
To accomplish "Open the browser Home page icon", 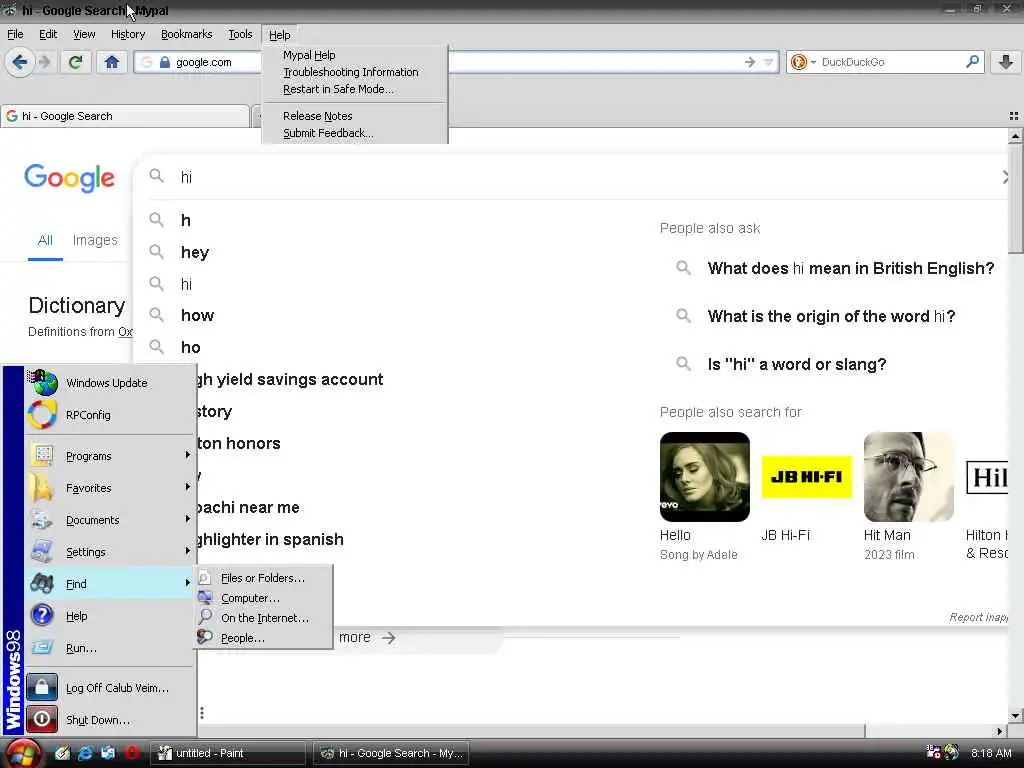I will coord(112,63).
